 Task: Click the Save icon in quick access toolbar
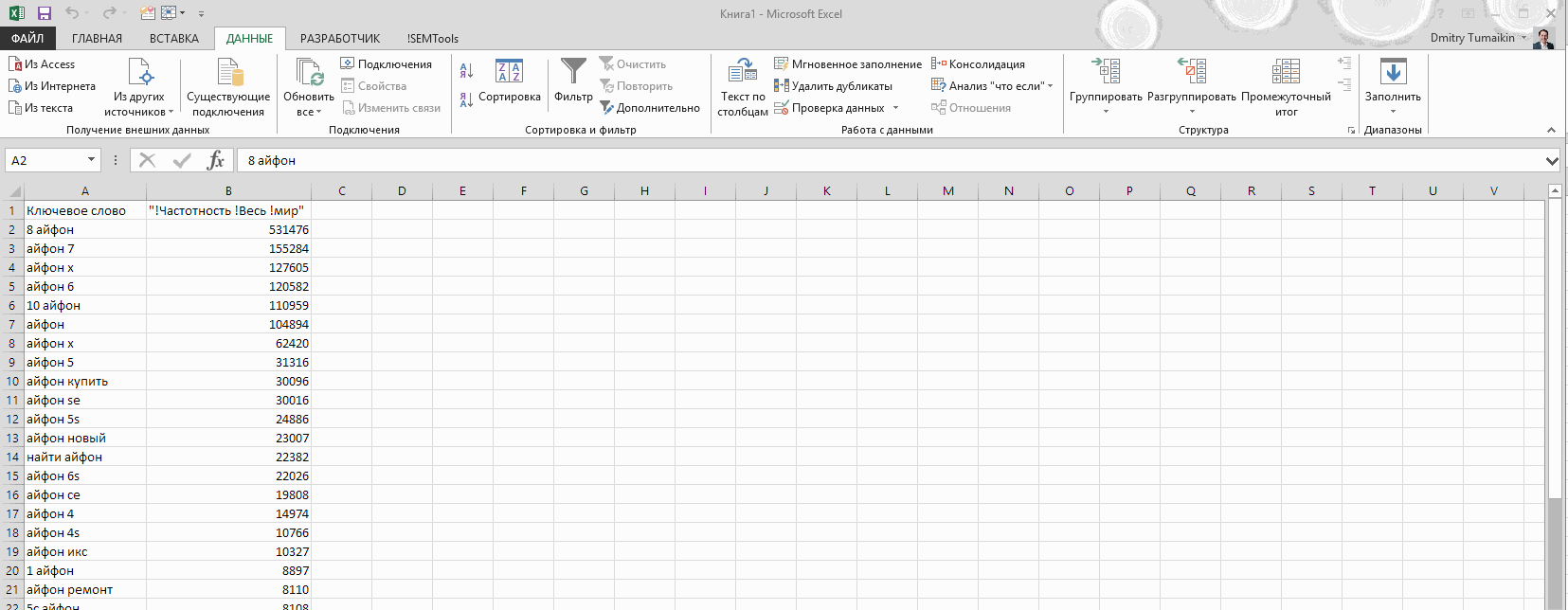tap(44, 13)
